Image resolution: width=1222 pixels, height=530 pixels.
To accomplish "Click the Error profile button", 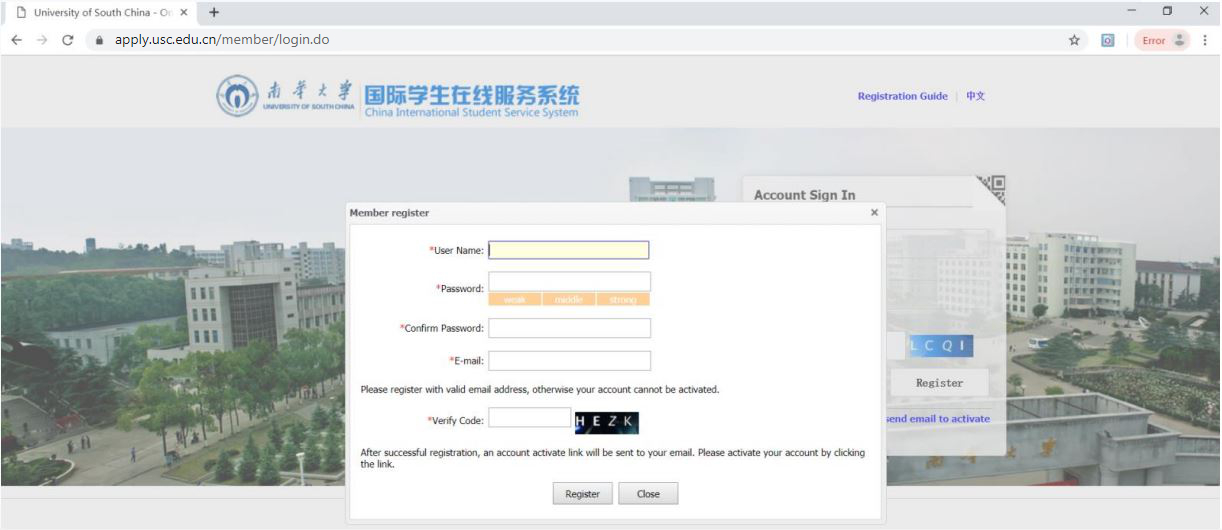I will 1163,40.
